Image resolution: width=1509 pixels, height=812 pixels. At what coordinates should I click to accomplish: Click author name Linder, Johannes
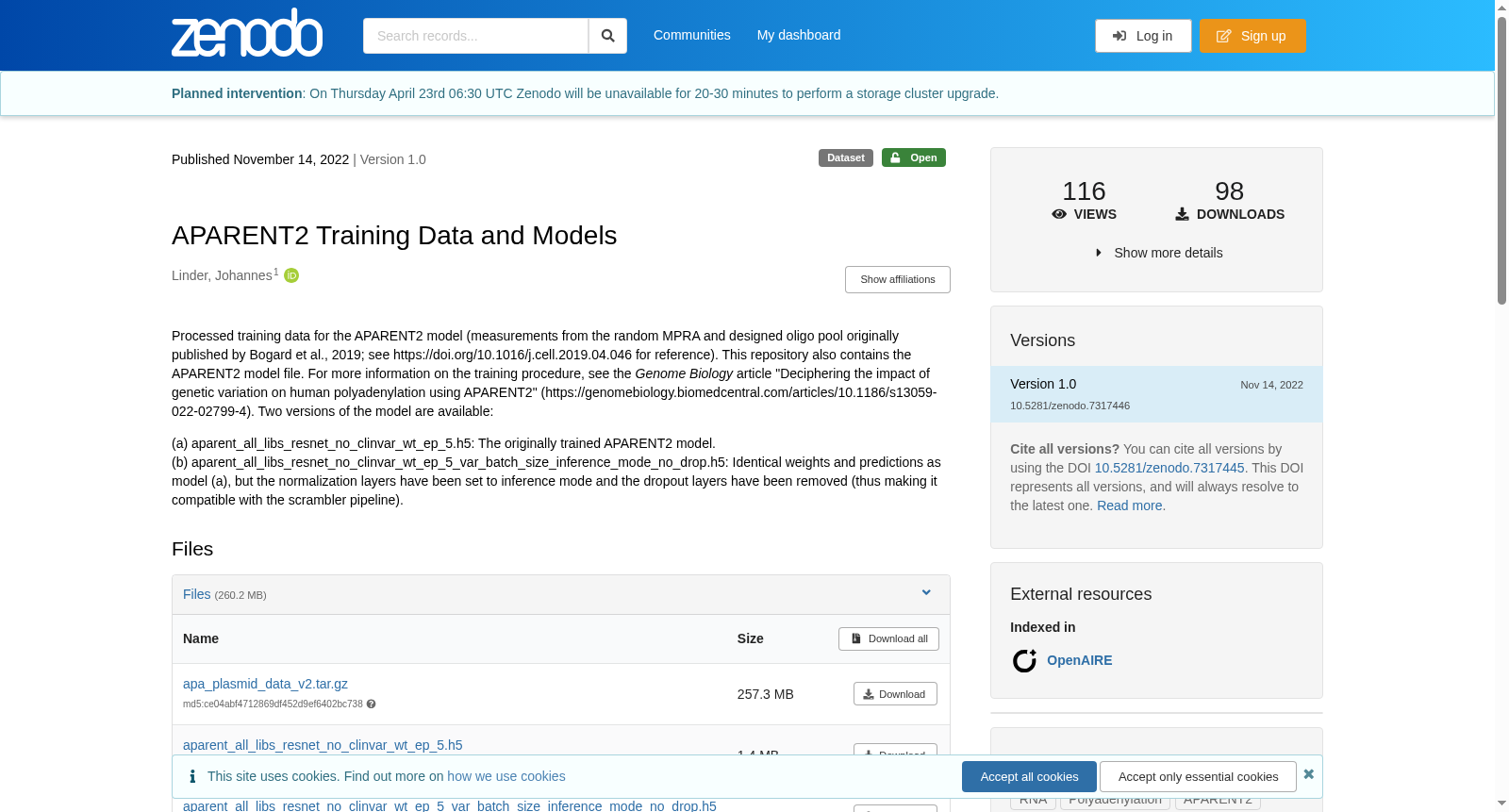[222, 275]
